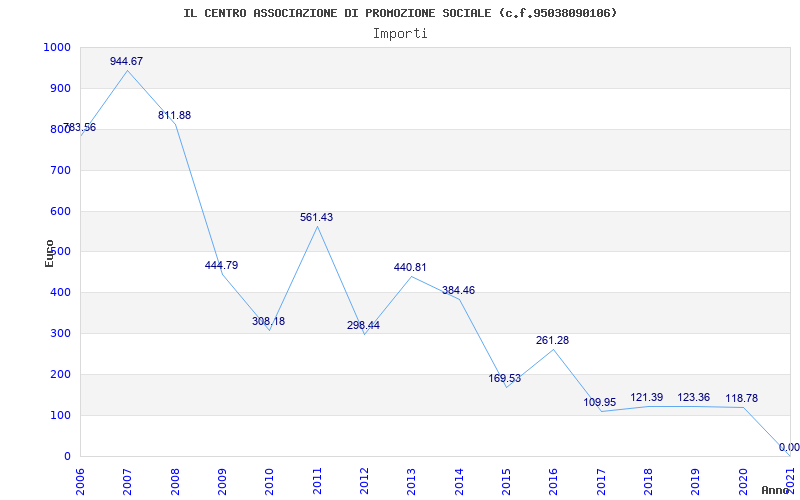Click the 2021 x-axis year label
This screenshot has height=500, width=800.
click(790, 481)
